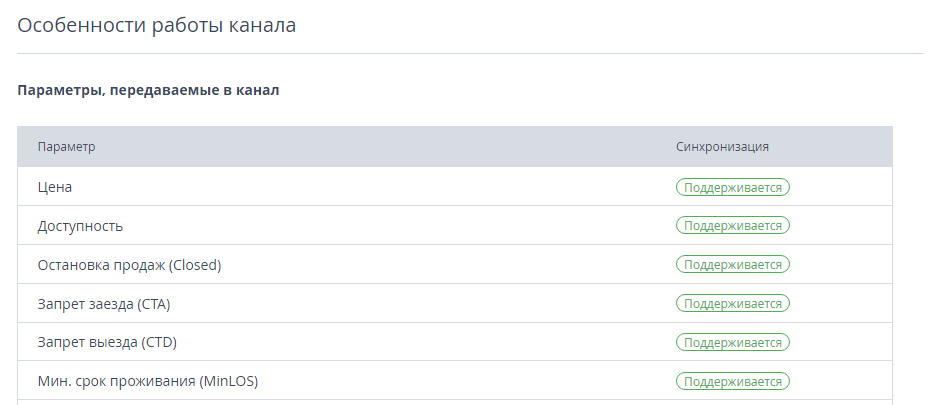This screenshot has height=405, width=938.
Task: Click the "Запрет выезда (CTD)" label
Action: click(x=107, y=342)
